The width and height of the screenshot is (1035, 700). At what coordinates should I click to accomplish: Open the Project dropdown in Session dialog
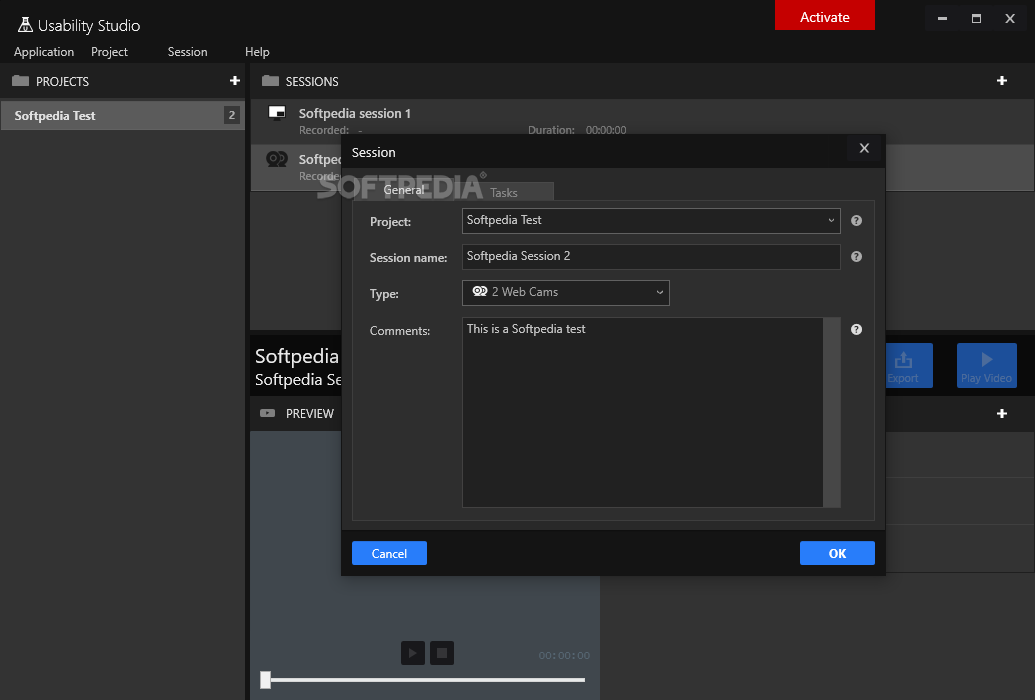651,221
